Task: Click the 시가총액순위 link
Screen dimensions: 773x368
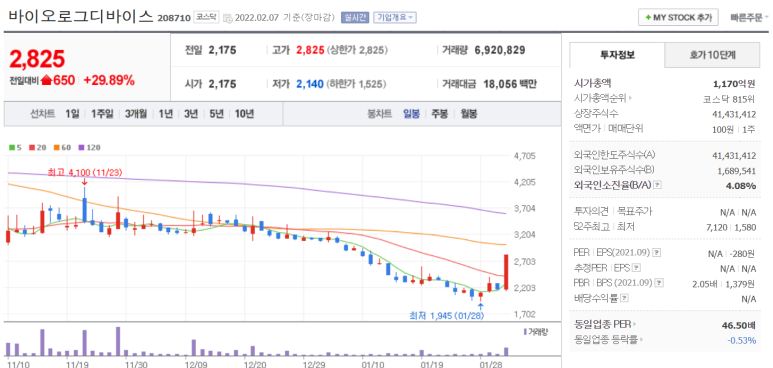Action: [x=600, y=99]
